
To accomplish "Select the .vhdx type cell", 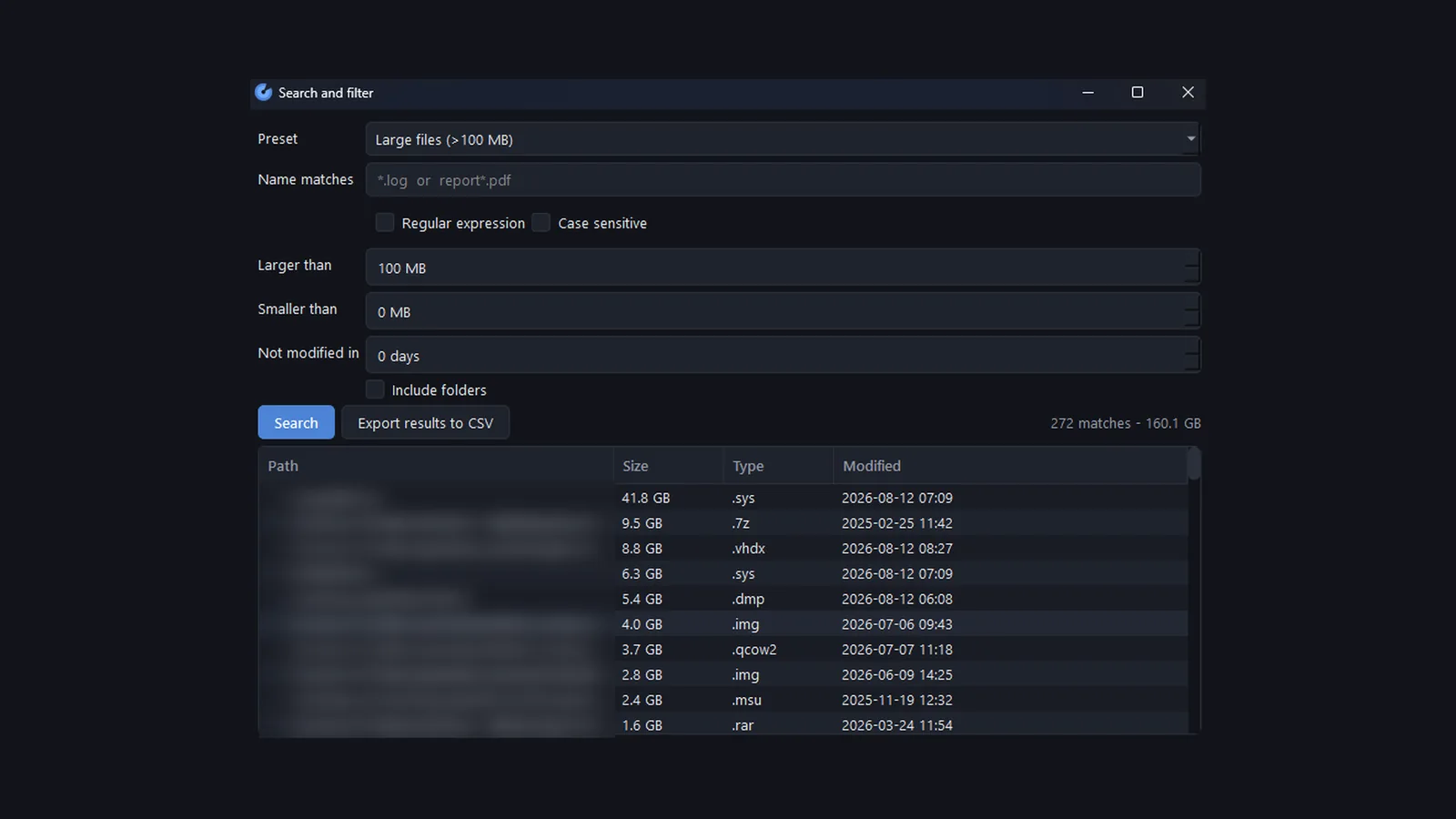I will click(749, 549).
